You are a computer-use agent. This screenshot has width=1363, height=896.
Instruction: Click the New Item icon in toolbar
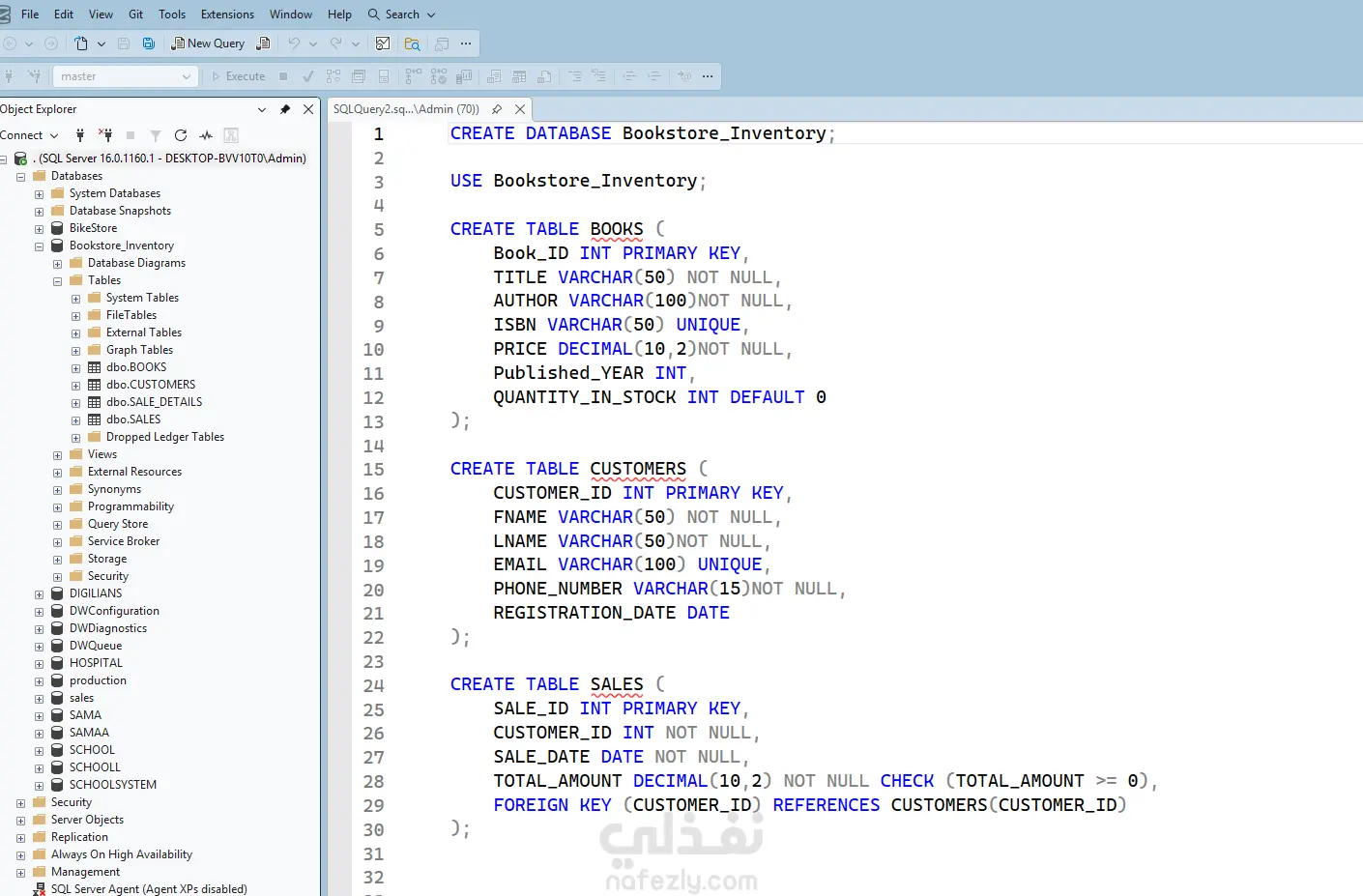[x=81, y=43]
